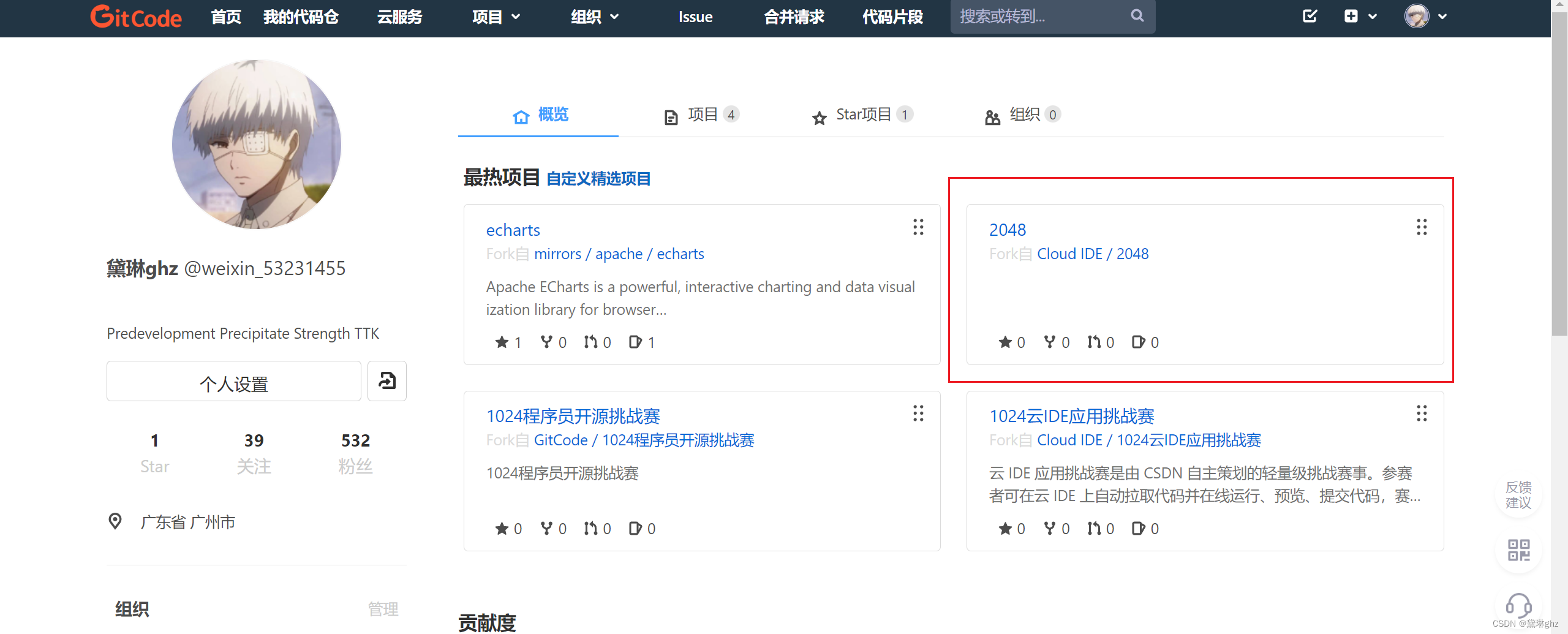Go to 我的代码仓 in the top navigation
Screen dimensions: 1568x634
(301, 17)
